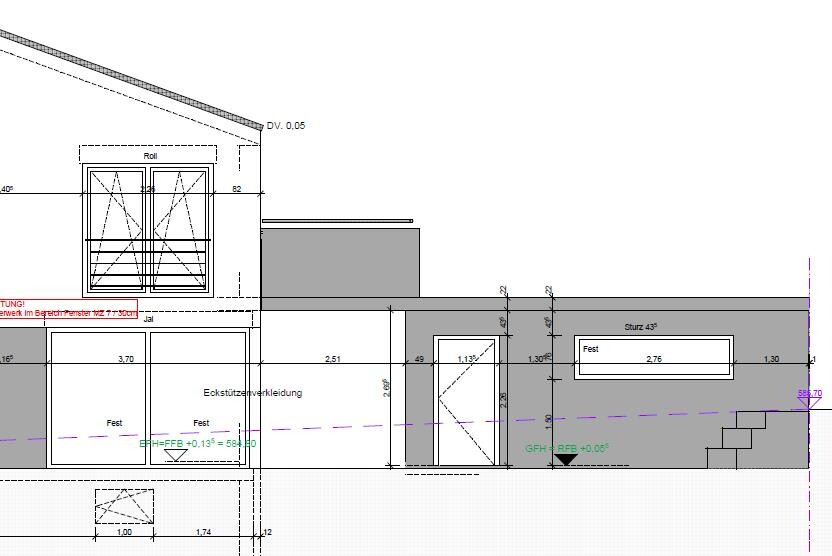The image size is (832, 556).
Task: Select the right sash of the upper double window
Action: pos(180,229)
